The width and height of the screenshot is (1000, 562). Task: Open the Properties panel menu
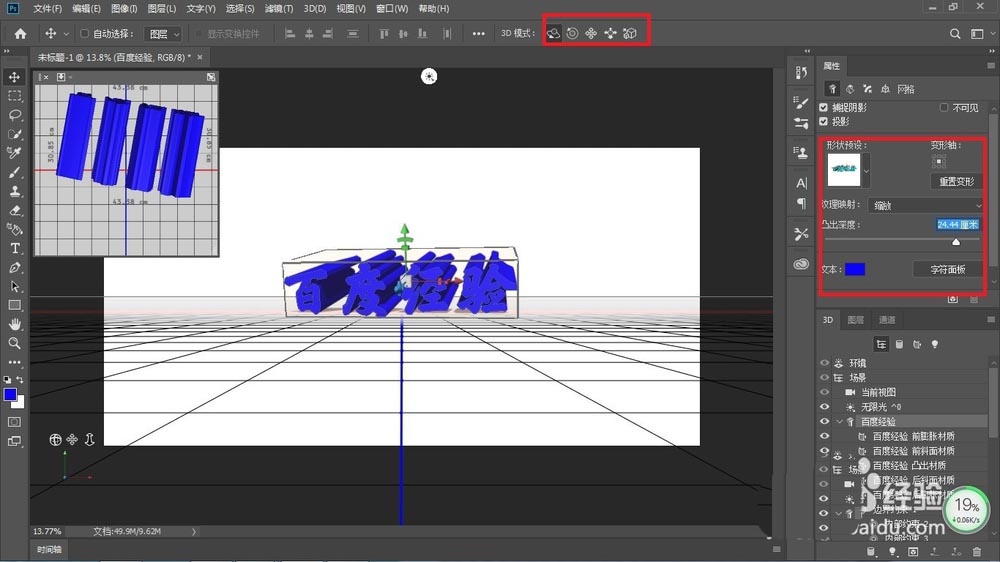990,66
